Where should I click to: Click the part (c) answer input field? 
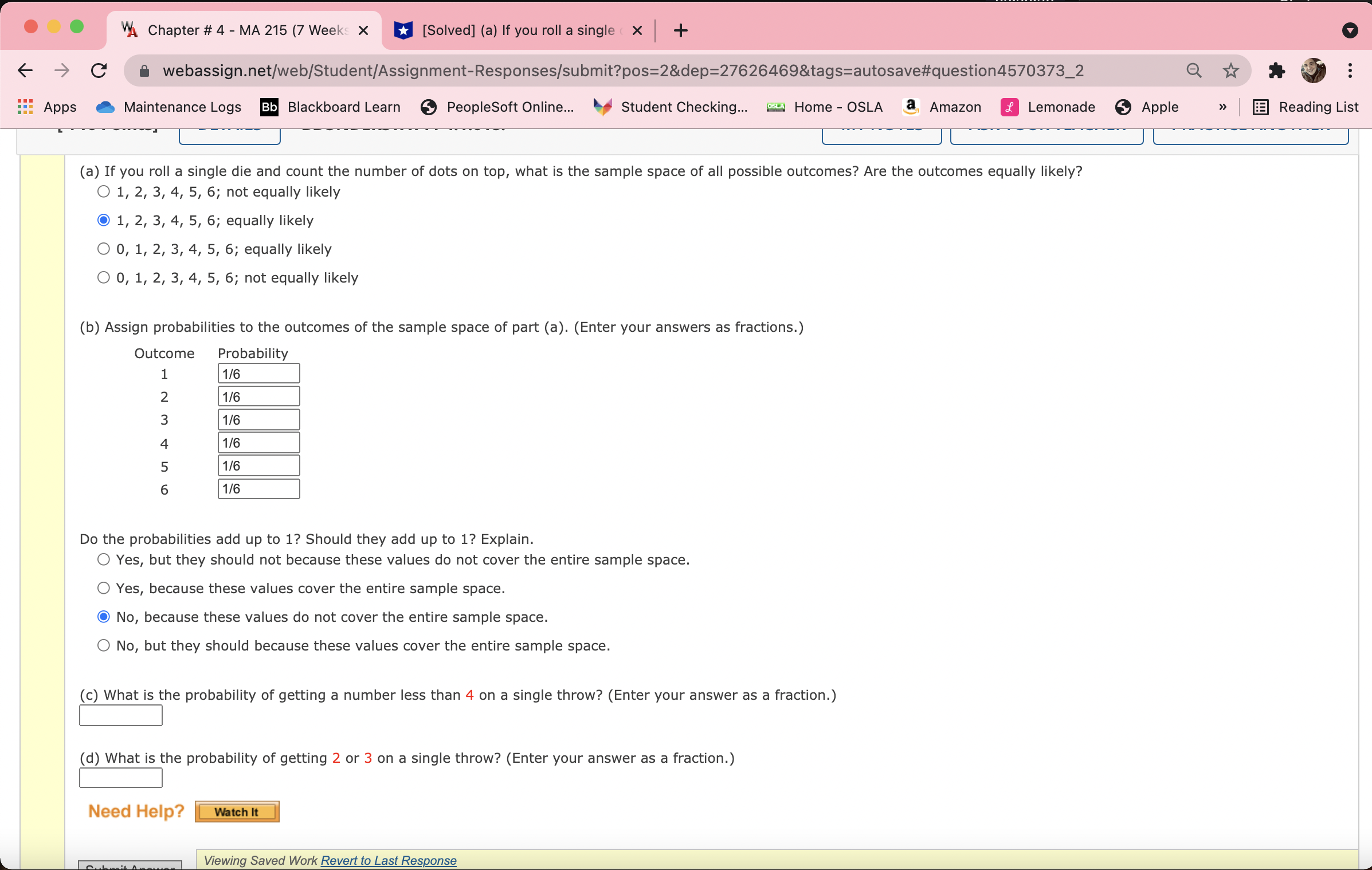(121, 715)
